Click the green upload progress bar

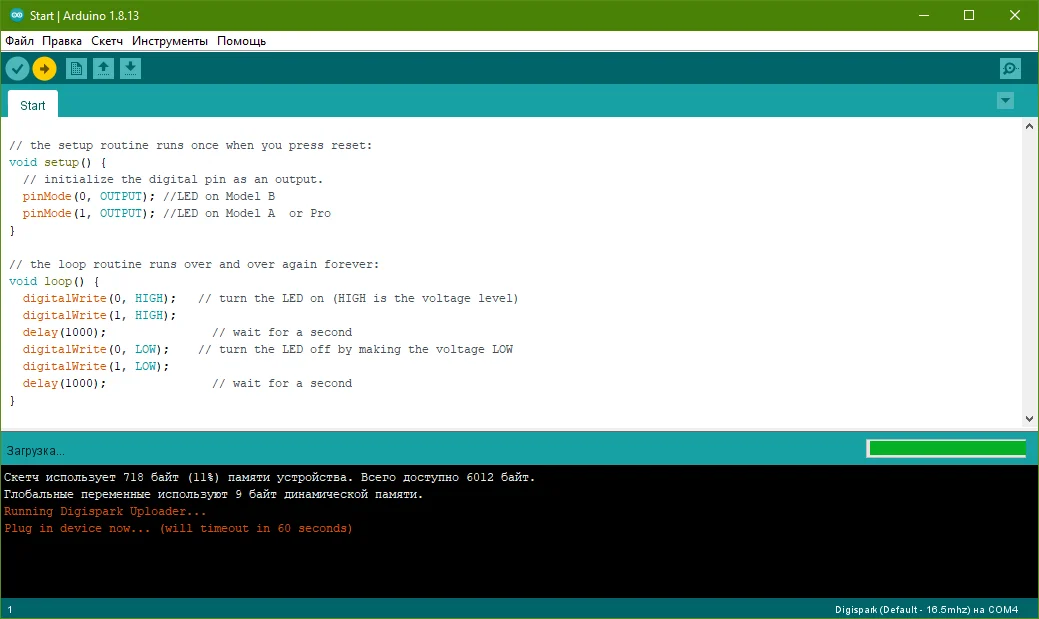click(x=947, y=449)
